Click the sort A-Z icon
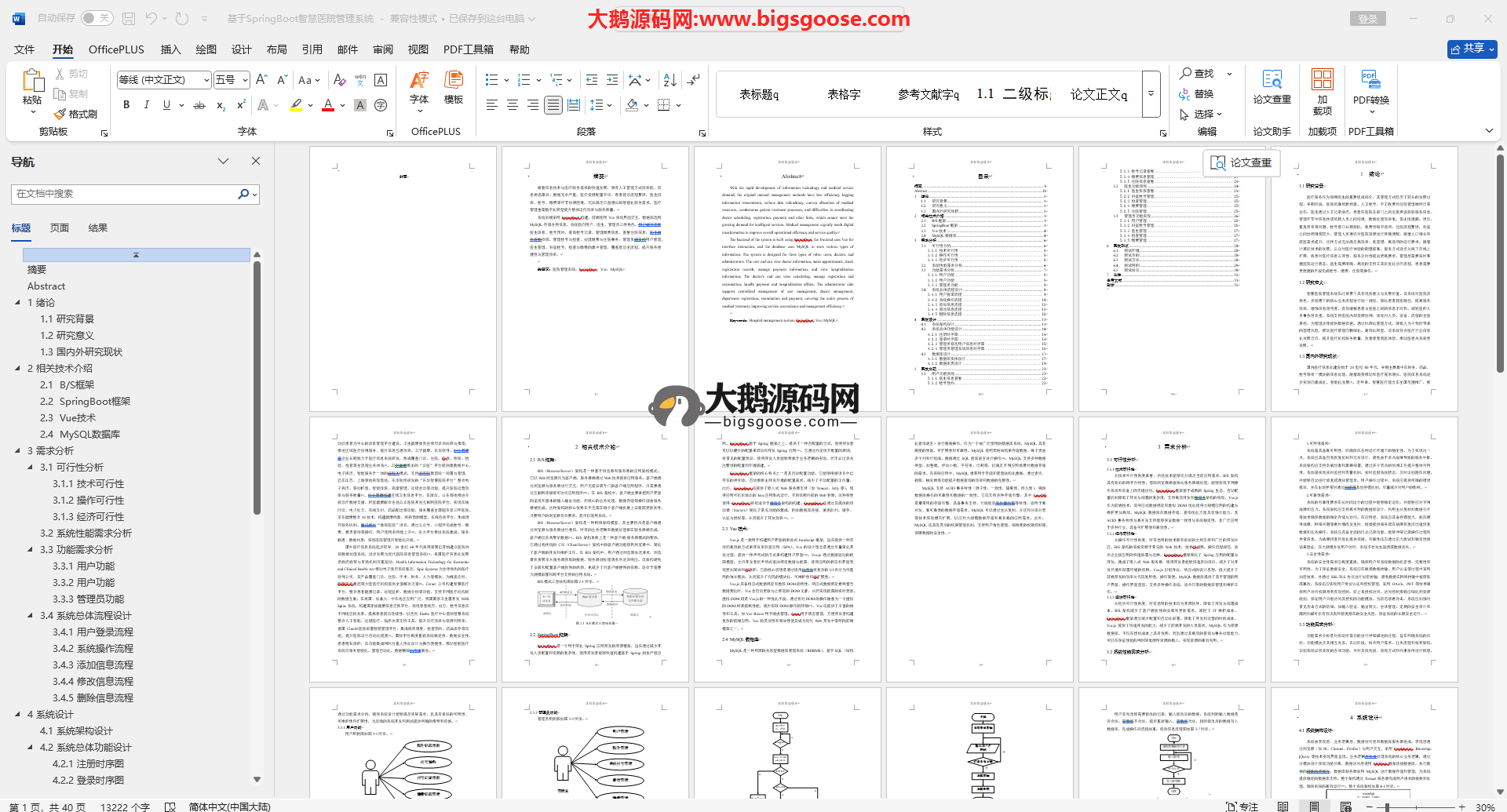 tap(670, 80)
